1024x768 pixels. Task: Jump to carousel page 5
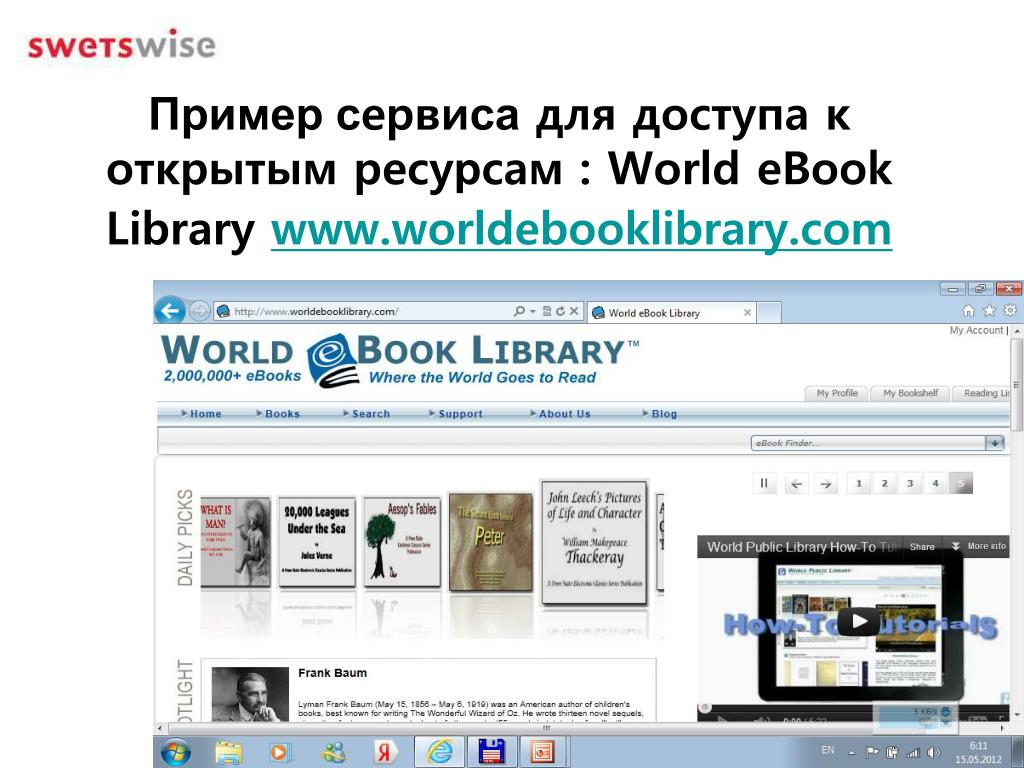pyautogui.click(x=961, y=483)
